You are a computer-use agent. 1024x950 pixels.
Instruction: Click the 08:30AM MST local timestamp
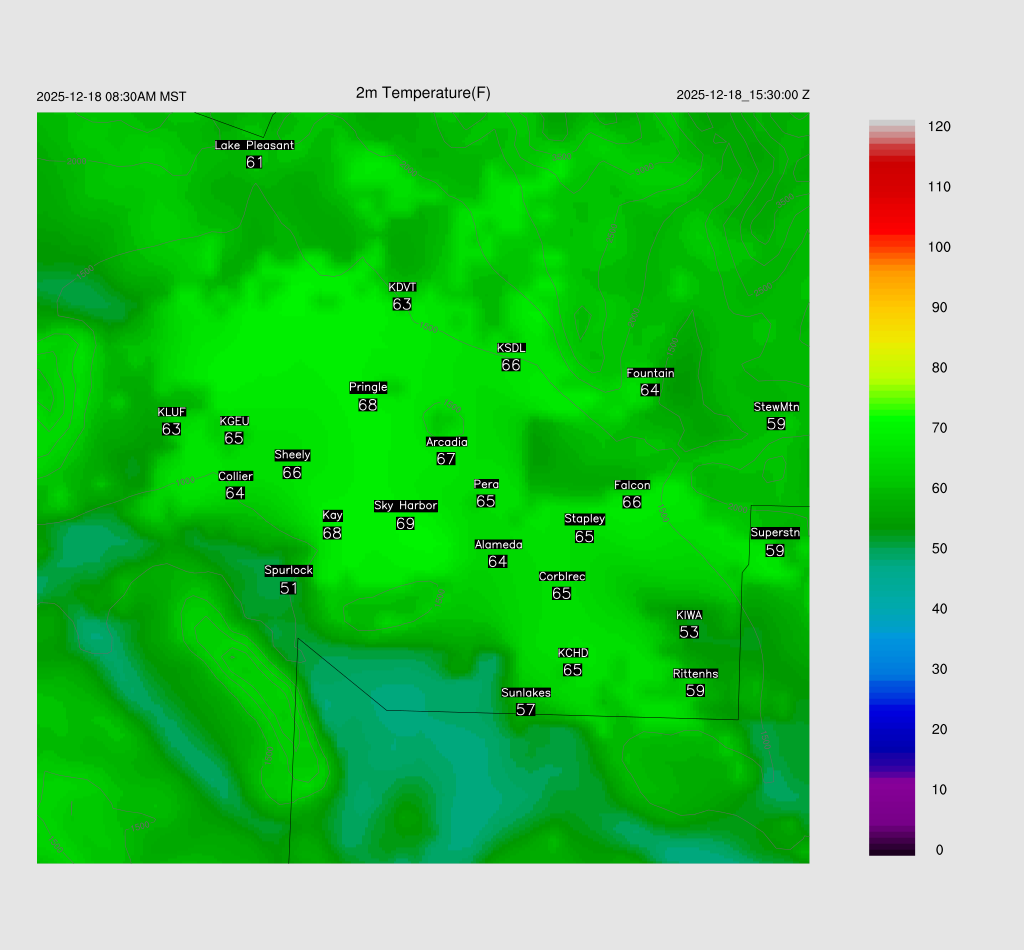point(111,97)
